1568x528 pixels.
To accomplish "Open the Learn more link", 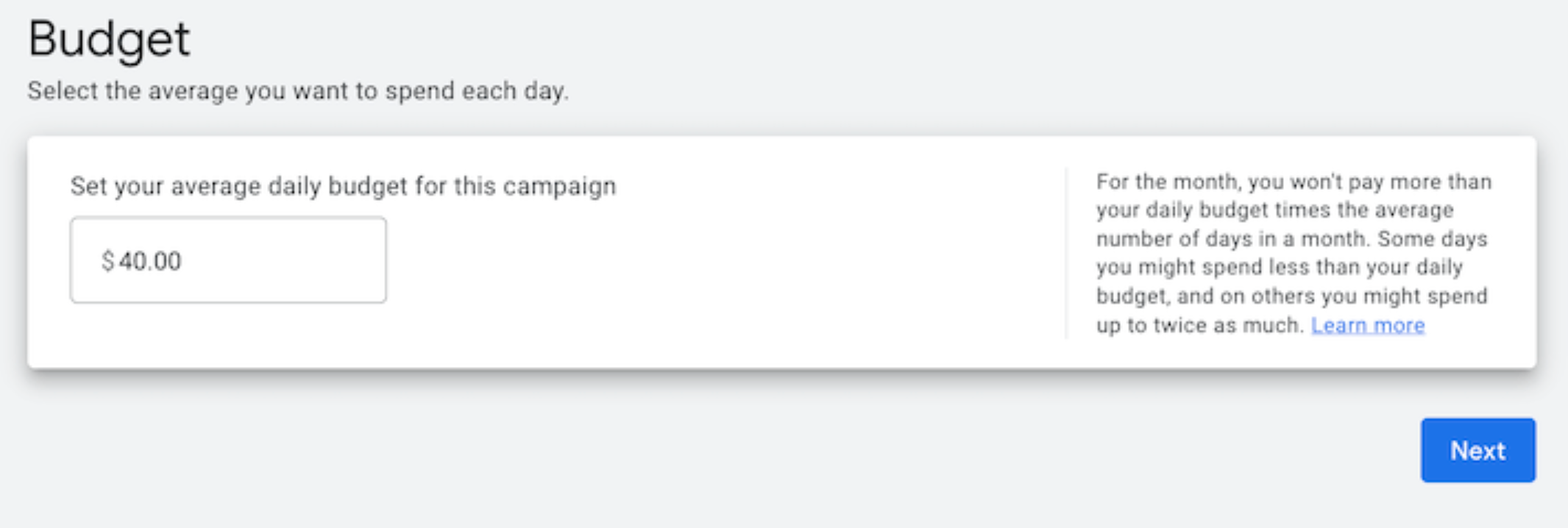I will tap(1367, 325).
